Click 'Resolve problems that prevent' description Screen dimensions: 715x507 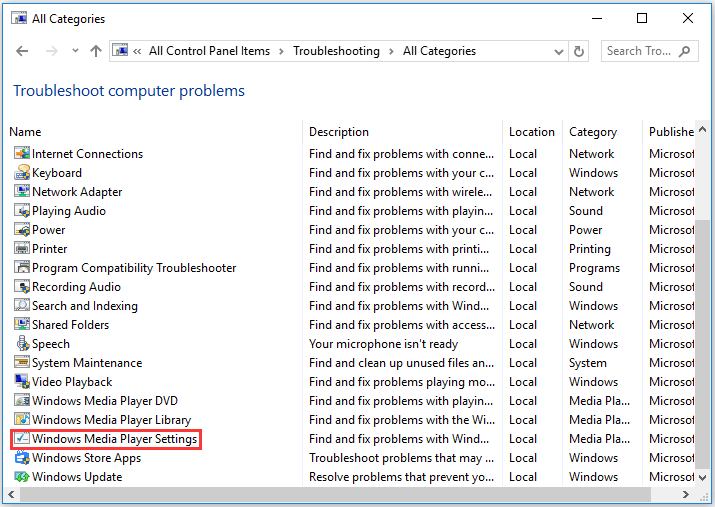[x=401, y=477]
